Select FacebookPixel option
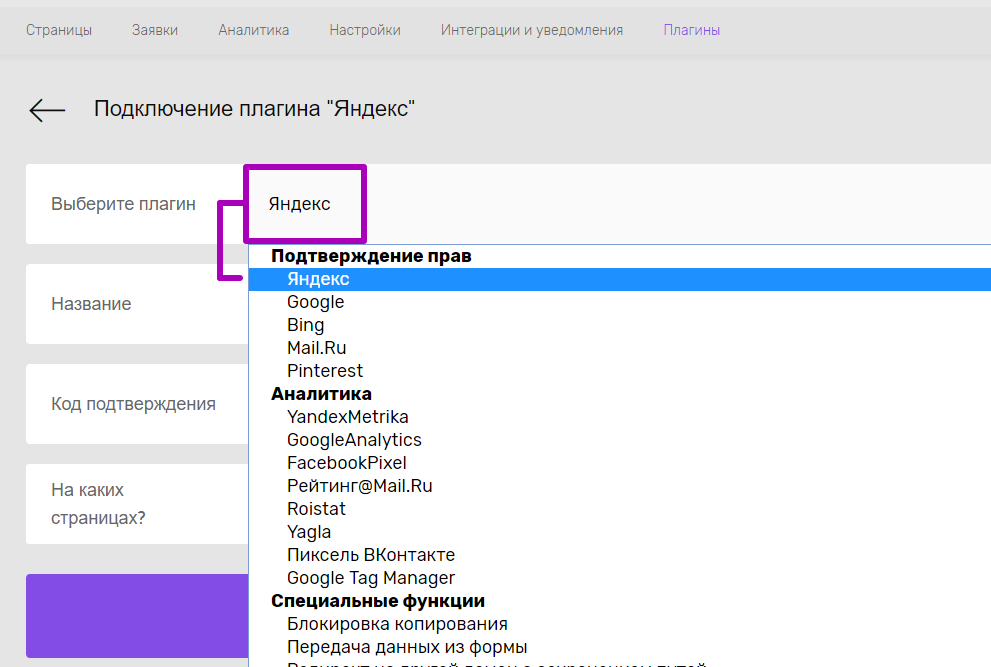This screenshot has width=991, height=667. point(619,463)
